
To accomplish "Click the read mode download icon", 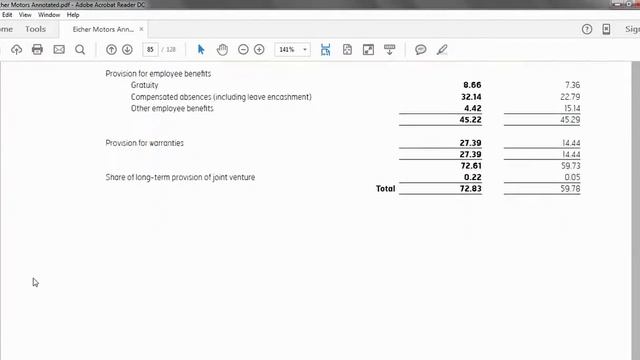I will coord(389,50).
